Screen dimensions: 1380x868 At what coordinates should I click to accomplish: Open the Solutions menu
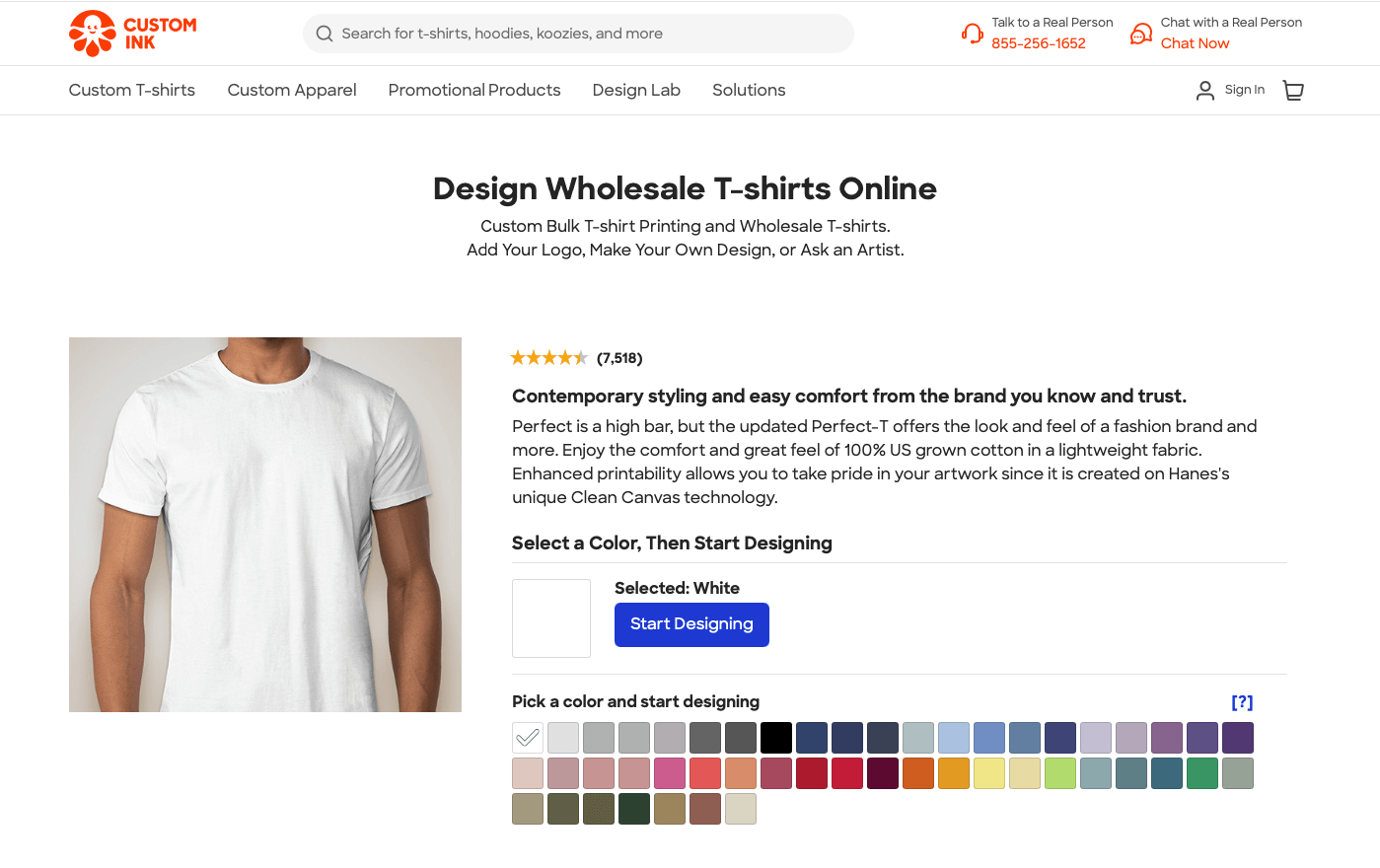748,90
